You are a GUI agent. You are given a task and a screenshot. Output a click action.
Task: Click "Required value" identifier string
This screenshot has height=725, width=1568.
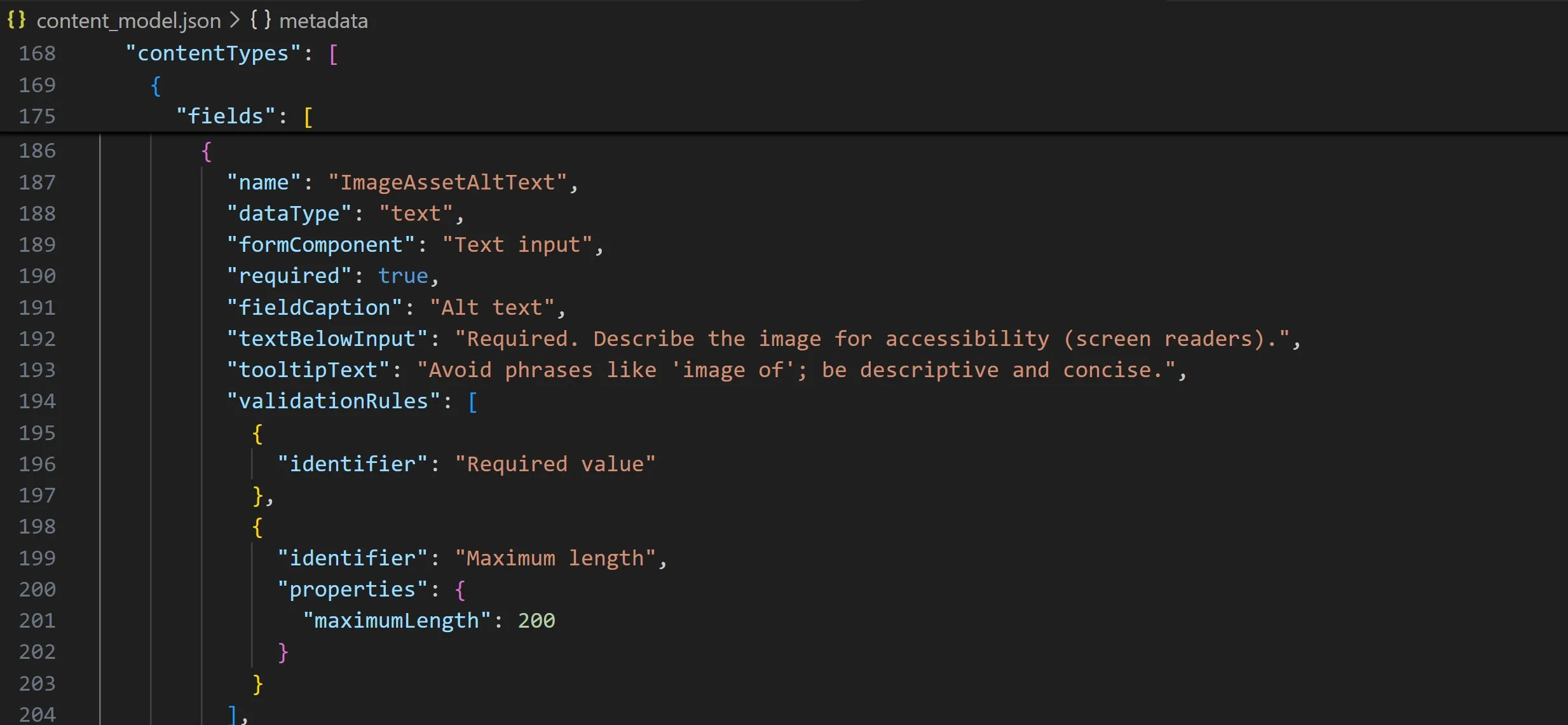pos(554,464)
